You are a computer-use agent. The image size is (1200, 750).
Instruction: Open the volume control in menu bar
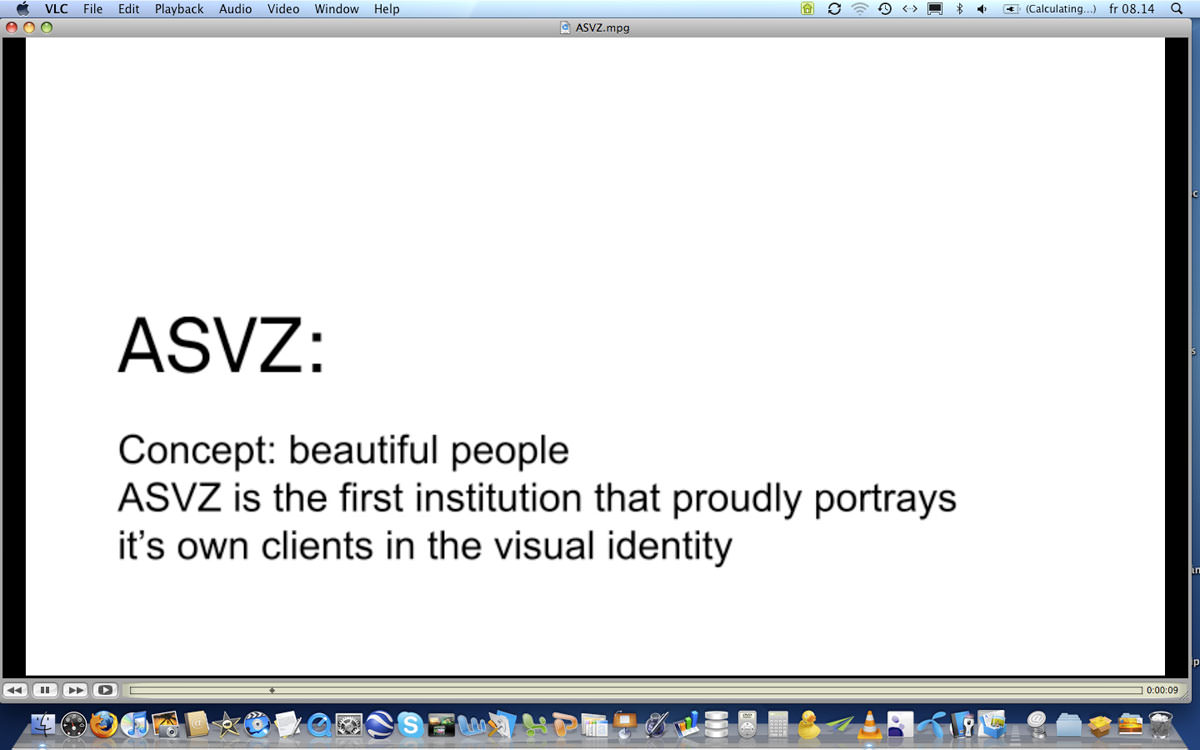982,9
